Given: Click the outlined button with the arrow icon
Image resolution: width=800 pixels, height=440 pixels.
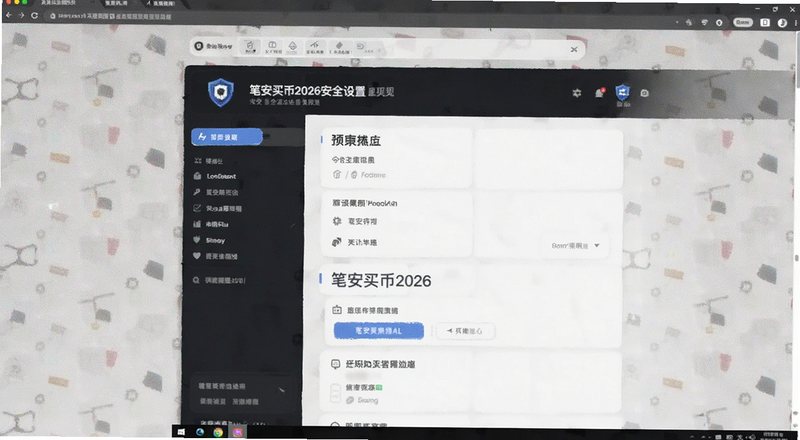Looking at the screenshot, I should point(465,331).
